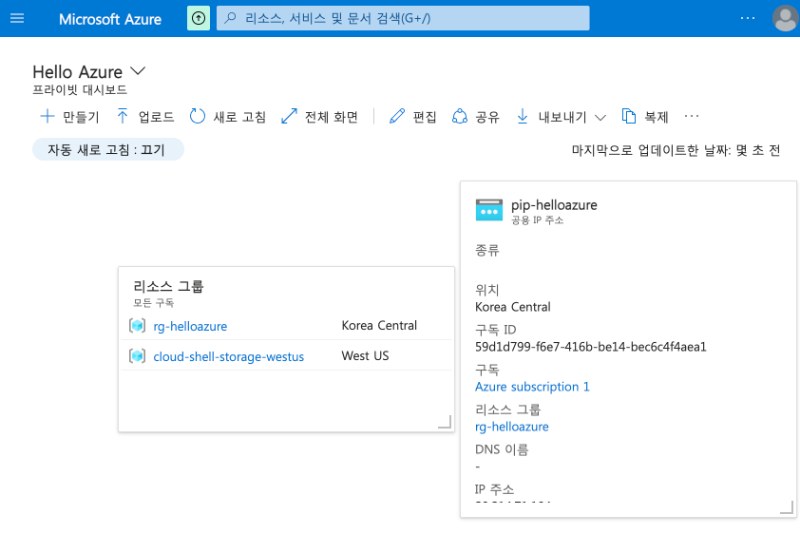Click the Korea Central value in pip tile
The height and width of the screenshot is (534, 800).
[x=513, y=307]
